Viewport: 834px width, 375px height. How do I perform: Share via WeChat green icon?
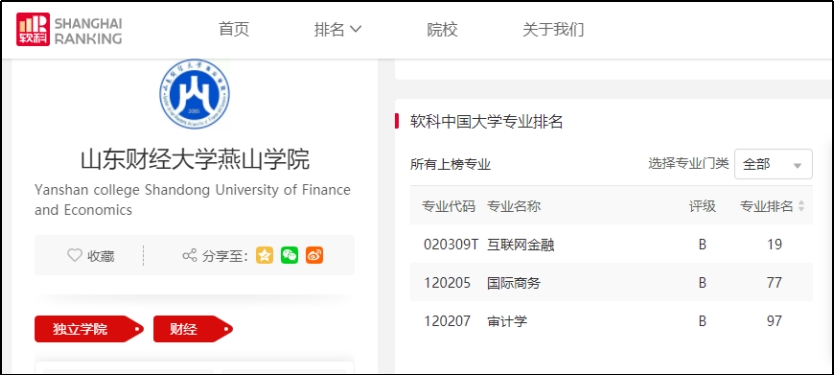[x=289, y=255]
